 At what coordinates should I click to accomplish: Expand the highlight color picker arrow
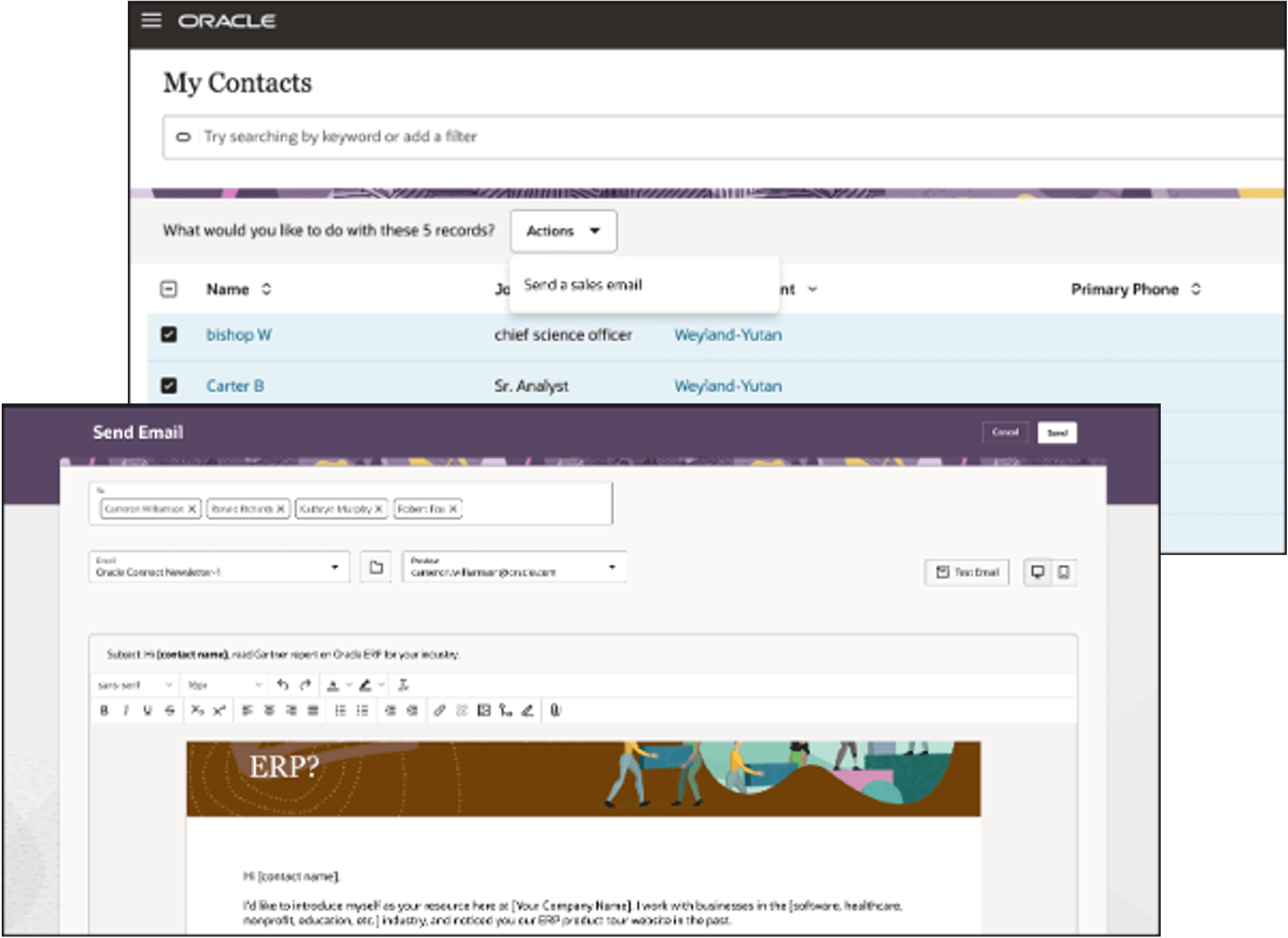pos(382,685)
